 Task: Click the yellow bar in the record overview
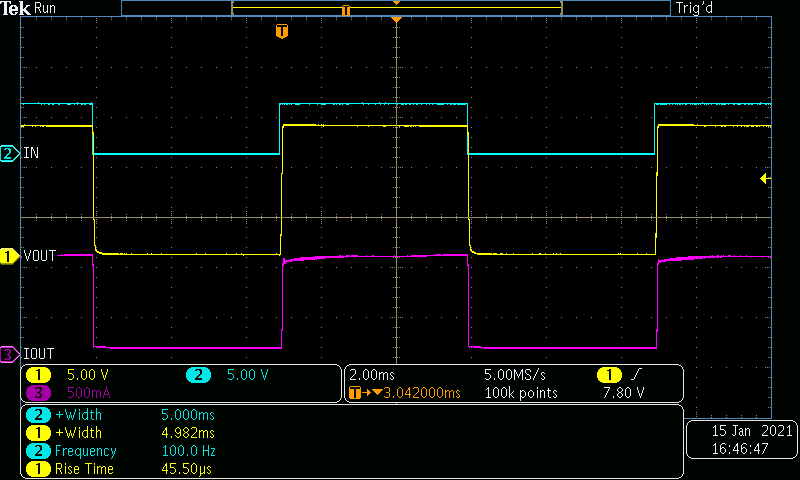pos(396,8)
